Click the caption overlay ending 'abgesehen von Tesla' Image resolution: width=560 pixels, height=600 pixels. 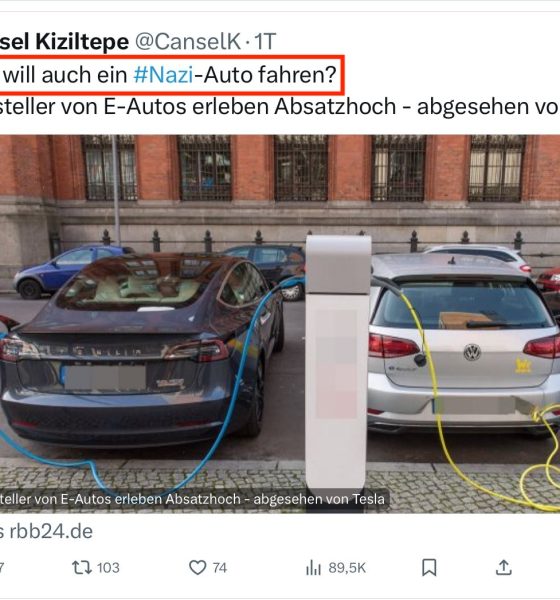193,499
